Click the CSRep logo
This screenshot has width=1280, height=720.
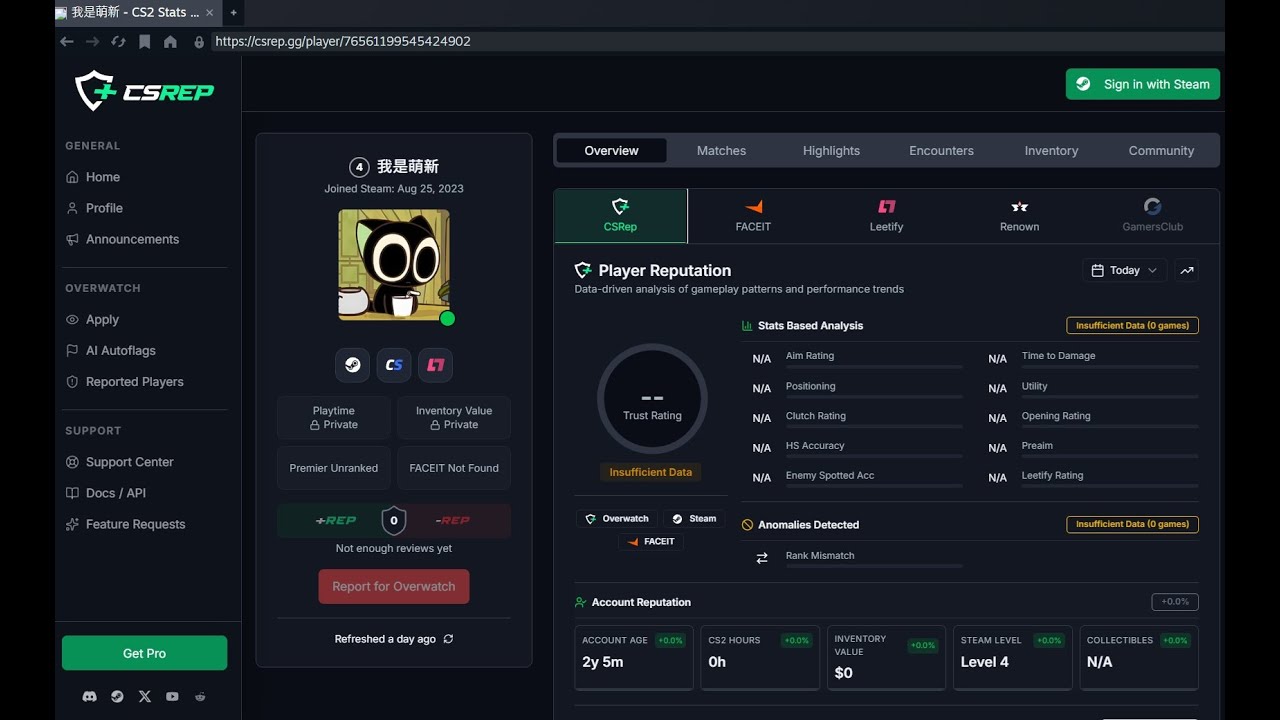pos(145,91)
